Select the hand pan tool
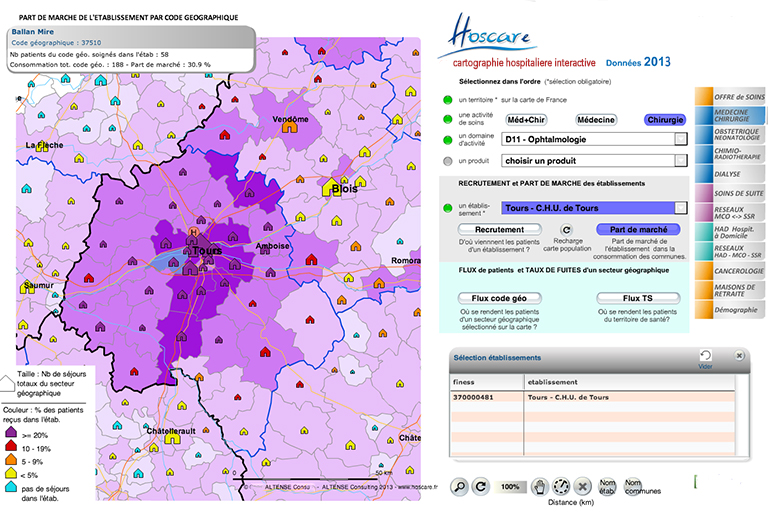Viewport: 768px width, 512px height. click(539, 486)
